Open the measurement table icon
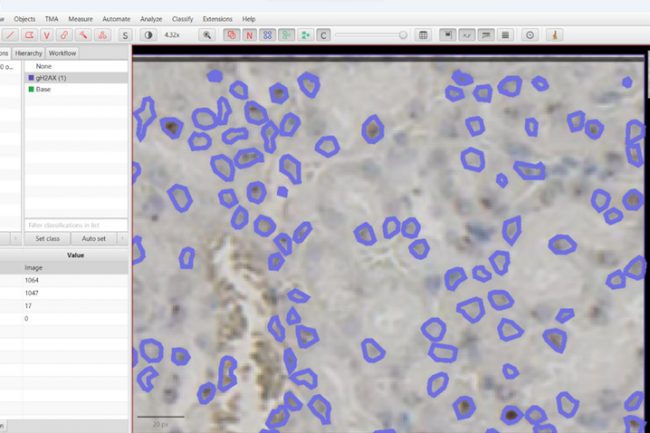The height and width of the screenshot is (433, 650). pos(423,35)
